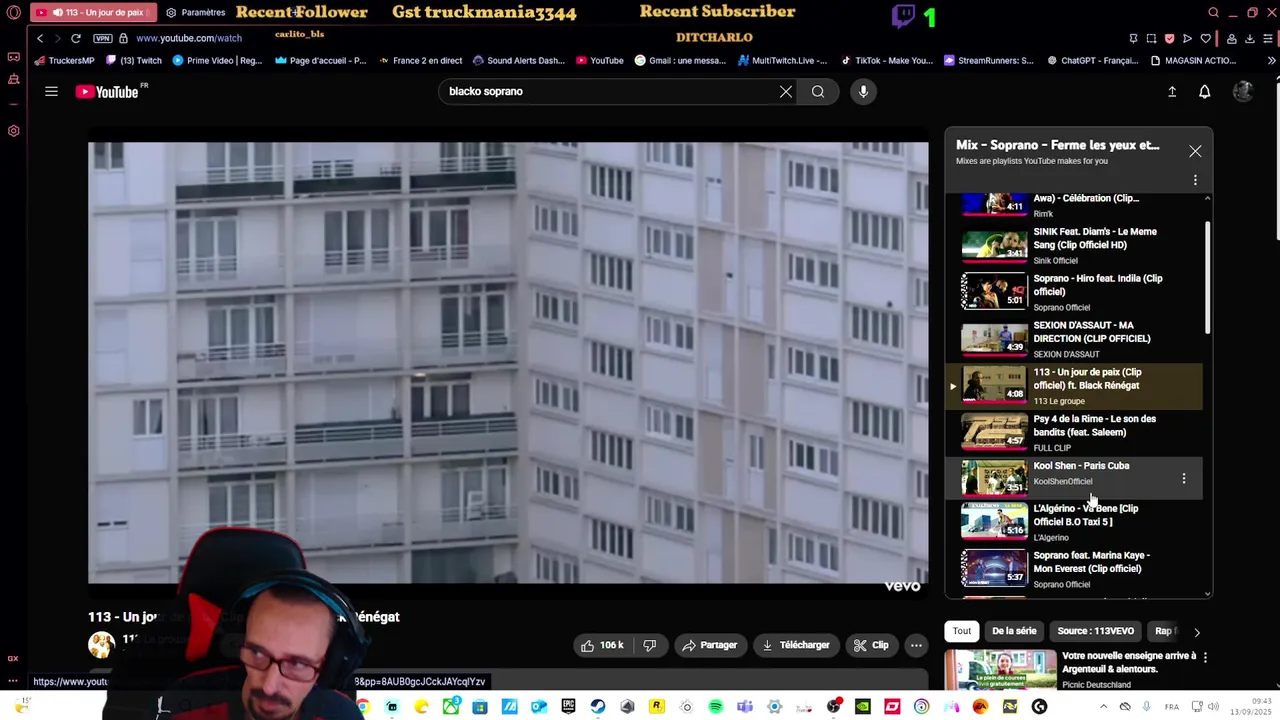Image resolution: width=1280 pixels, height=720 pixels.
Task: Open the (13) Twitch bookmark
Action: (x=133, y=60)
